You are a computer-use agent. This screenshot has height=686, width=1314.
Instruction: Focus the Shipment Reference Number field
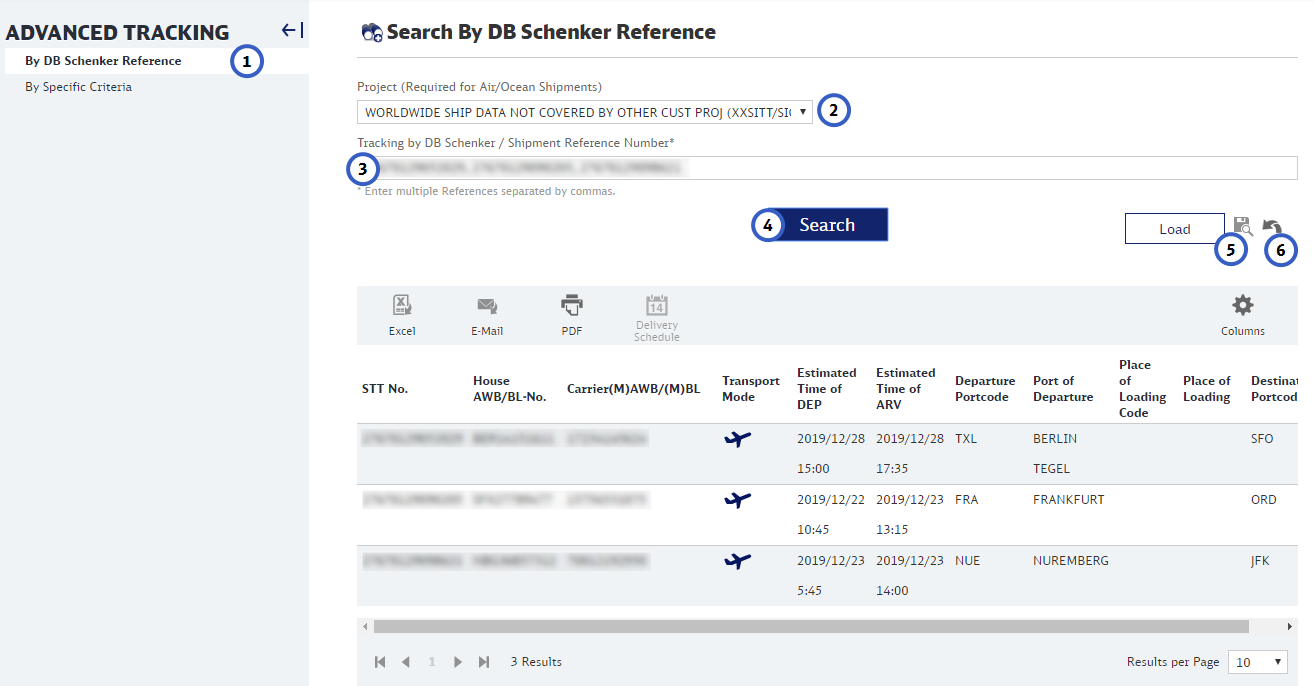827,168
